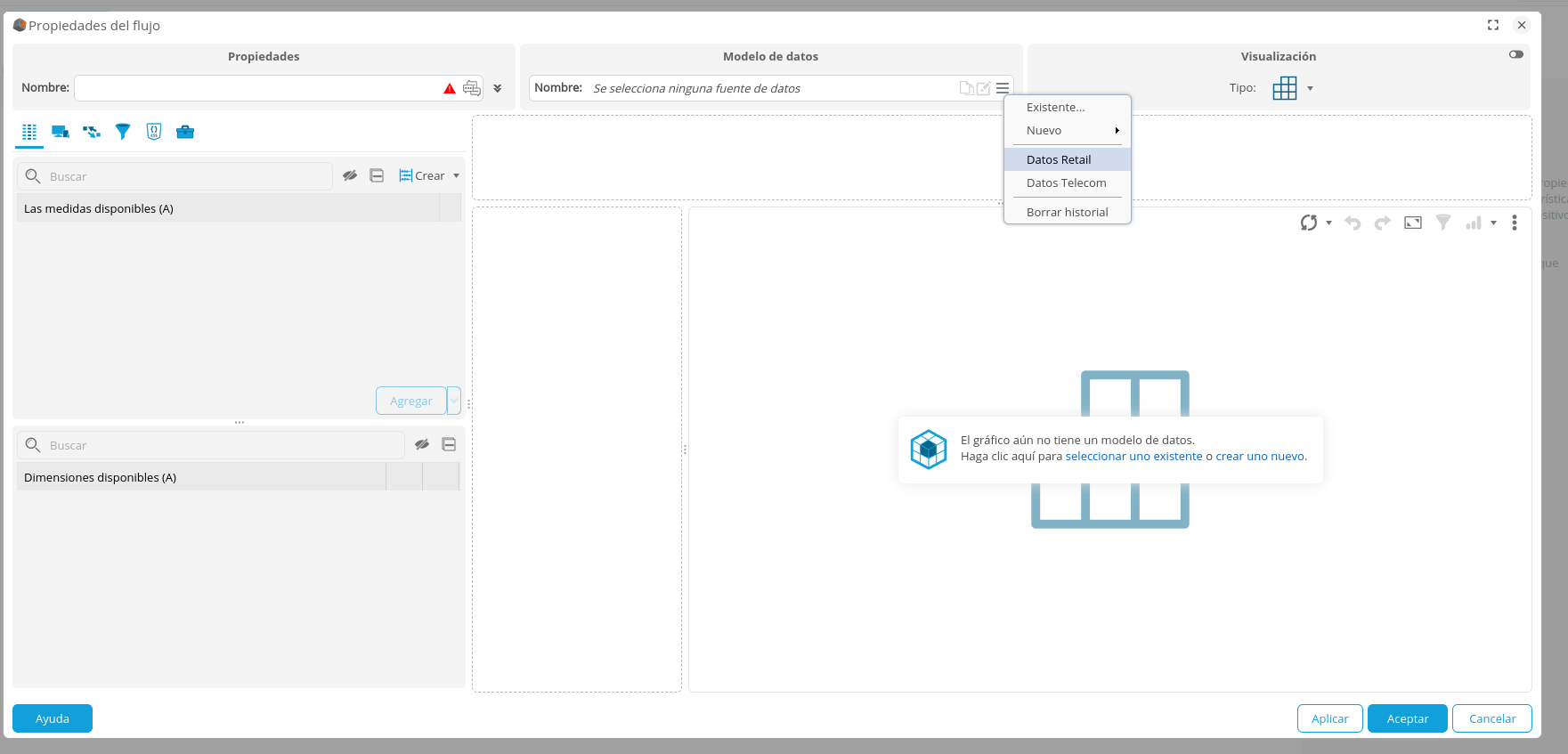
Task: Toggle hidden measures eye icon
Action: pyautogui.click(x=350, y=176)
